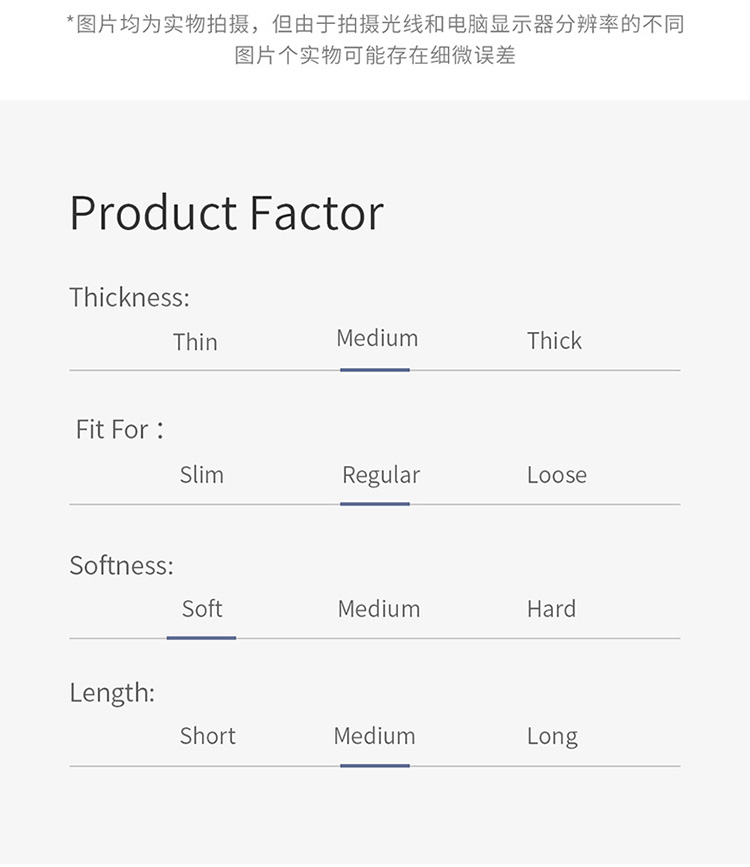Screen dimensions: 750x867
Task: Select Medium under Softness
Action: click(379, 608)
